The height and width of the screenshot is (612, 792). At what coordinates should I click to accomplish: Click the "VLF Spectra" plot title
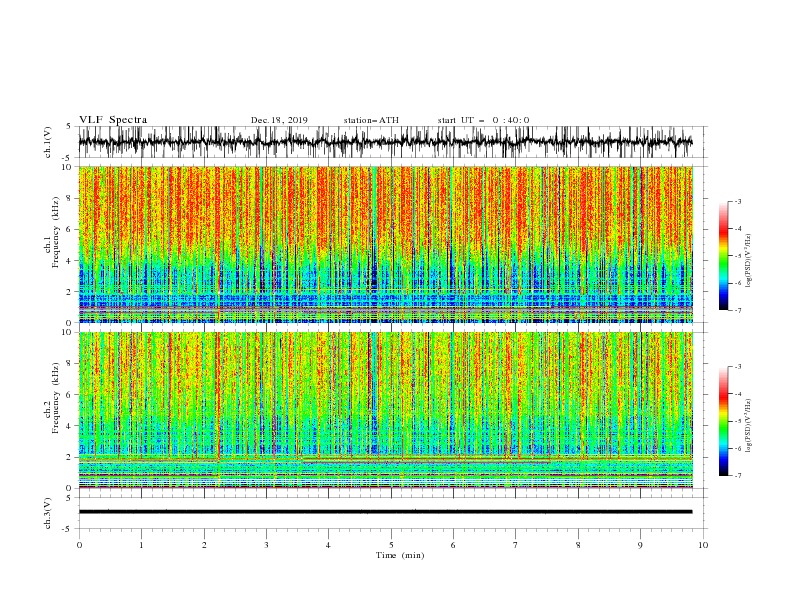113,120
